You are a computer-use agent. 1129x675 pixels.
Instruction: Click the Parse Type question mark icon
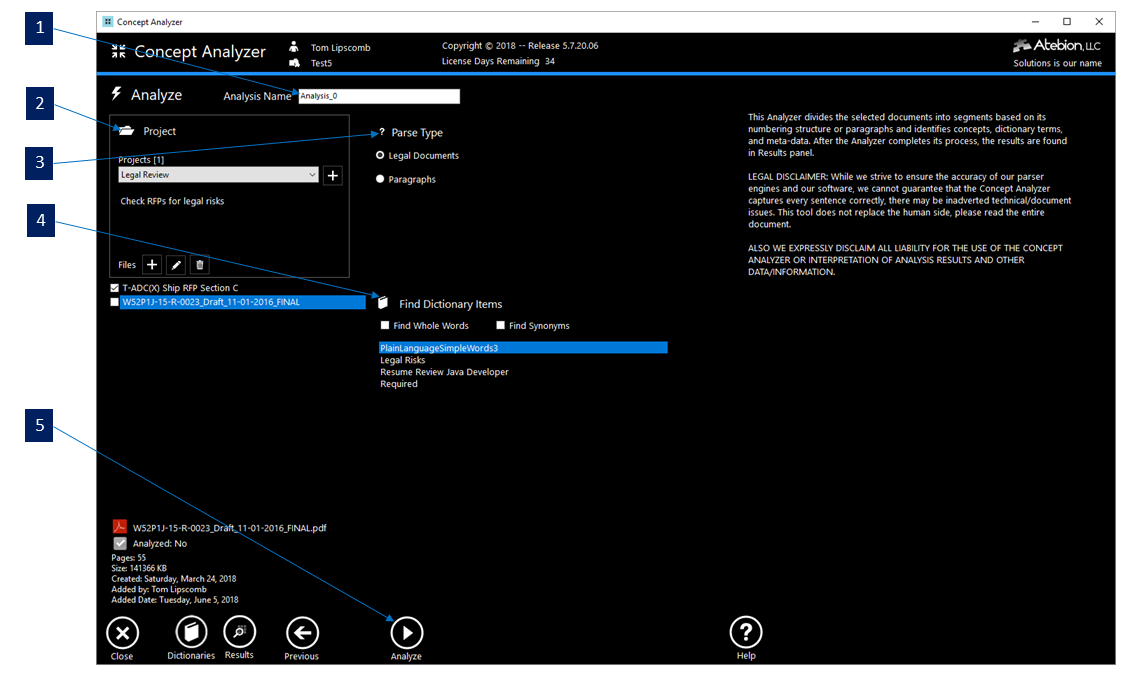(382, 133)
